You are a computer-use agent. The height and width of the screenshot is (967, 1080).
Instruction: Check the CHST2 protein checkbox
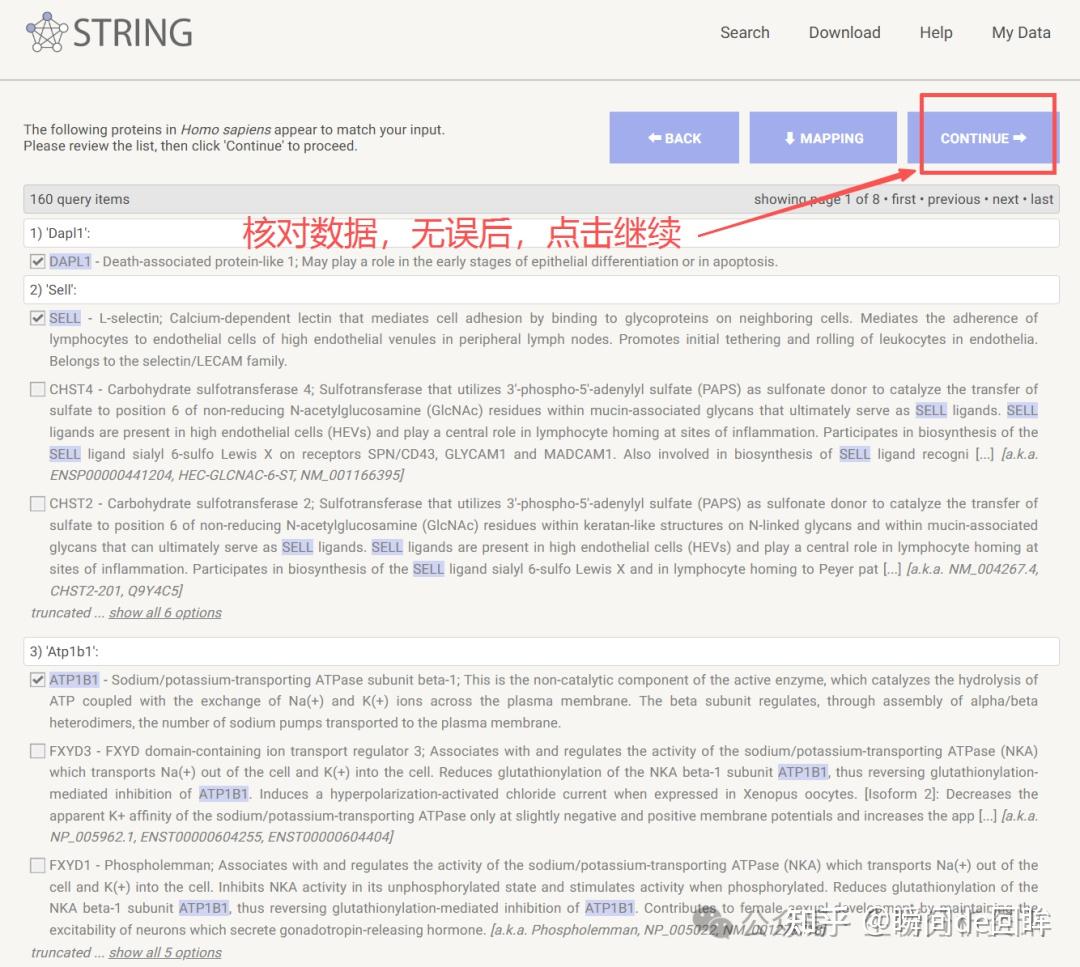click(x=37, y=503)
